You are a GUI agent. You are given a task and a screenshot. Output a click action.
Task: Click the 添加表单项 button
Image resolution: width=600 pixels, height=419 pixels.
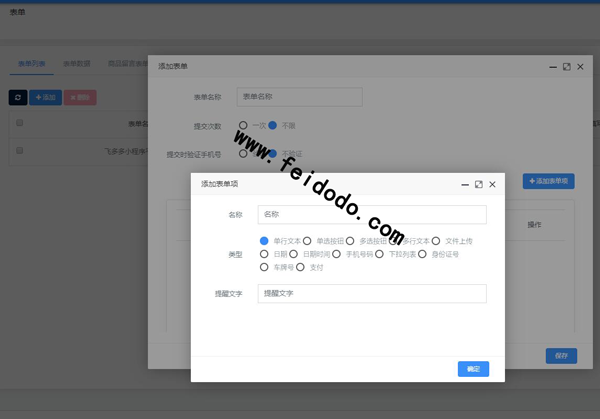click(548, 181)
